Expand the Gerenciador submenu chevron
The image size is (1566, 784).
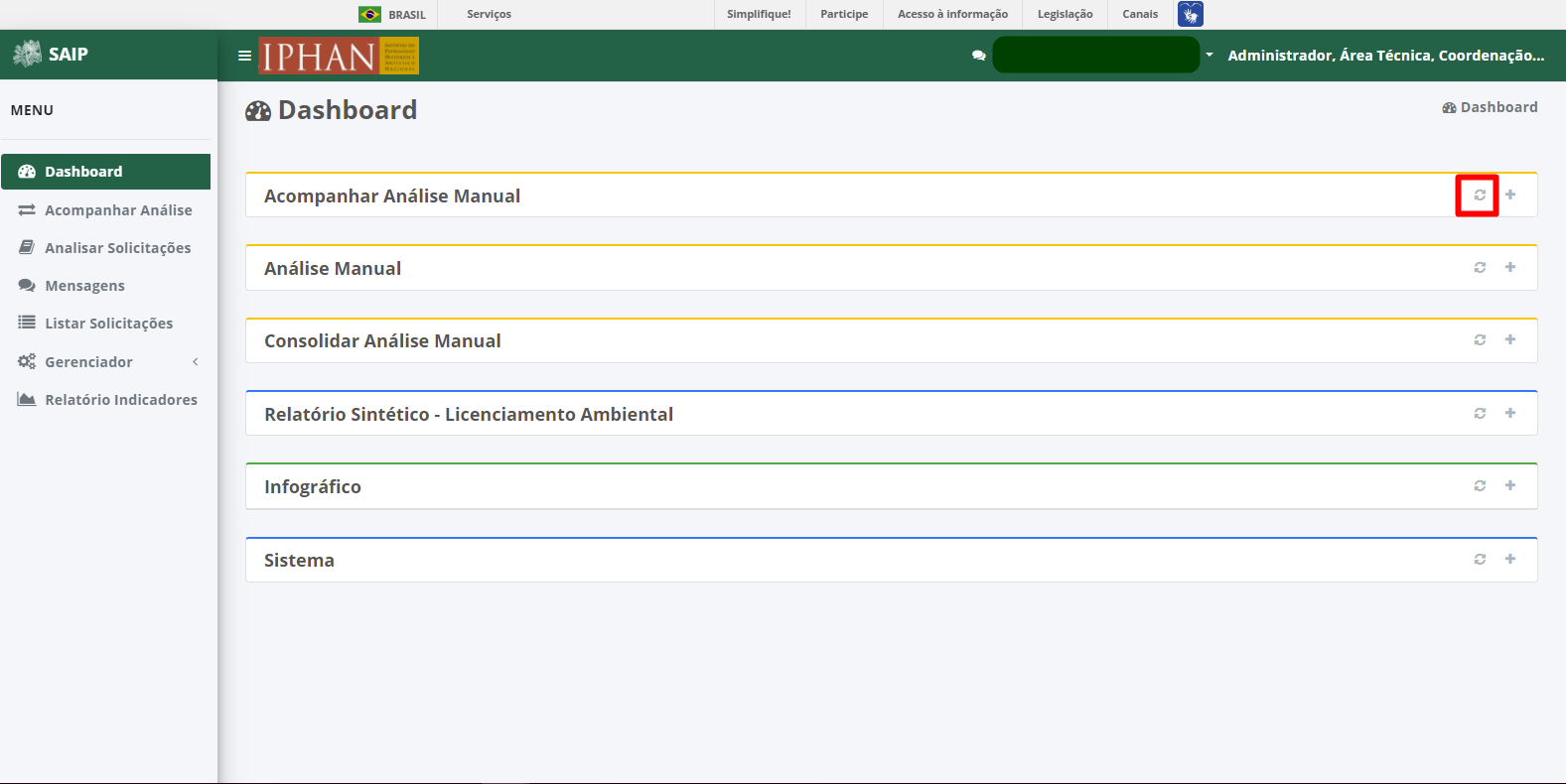pos(196,361)
